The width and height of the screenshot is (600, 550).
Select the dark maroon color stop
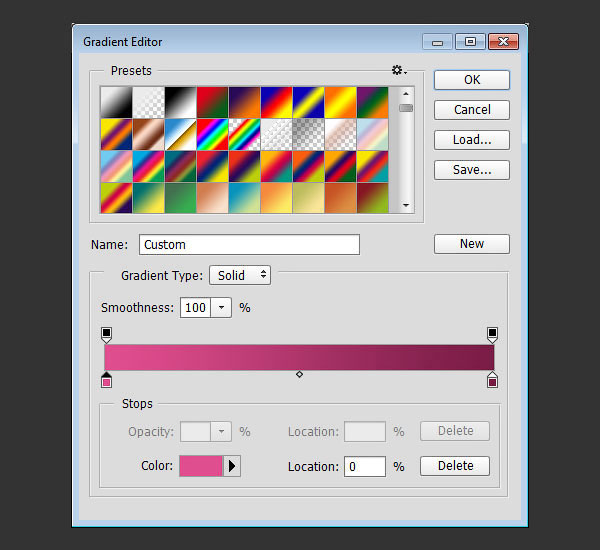pos(492,380)
